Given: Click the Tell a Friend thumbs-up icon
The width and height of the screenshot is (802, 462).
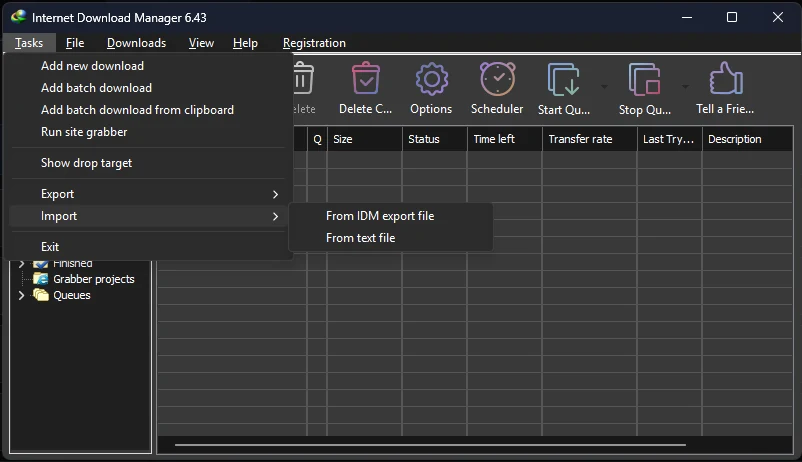Looking at the screenshot, I should coord(726,78).
